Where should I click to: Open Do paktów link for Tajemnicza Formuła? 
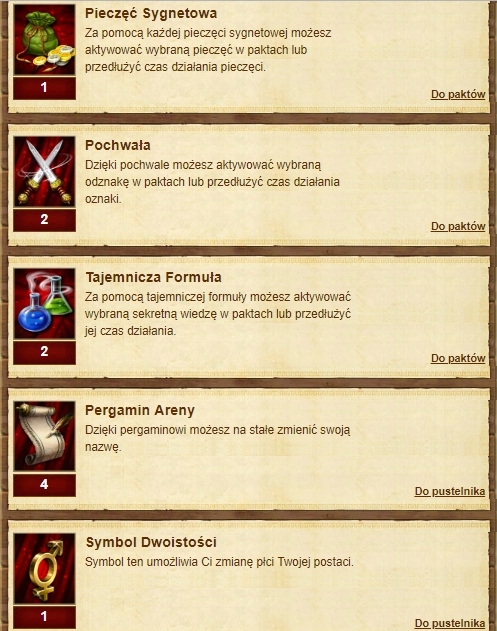coord(458,358)
